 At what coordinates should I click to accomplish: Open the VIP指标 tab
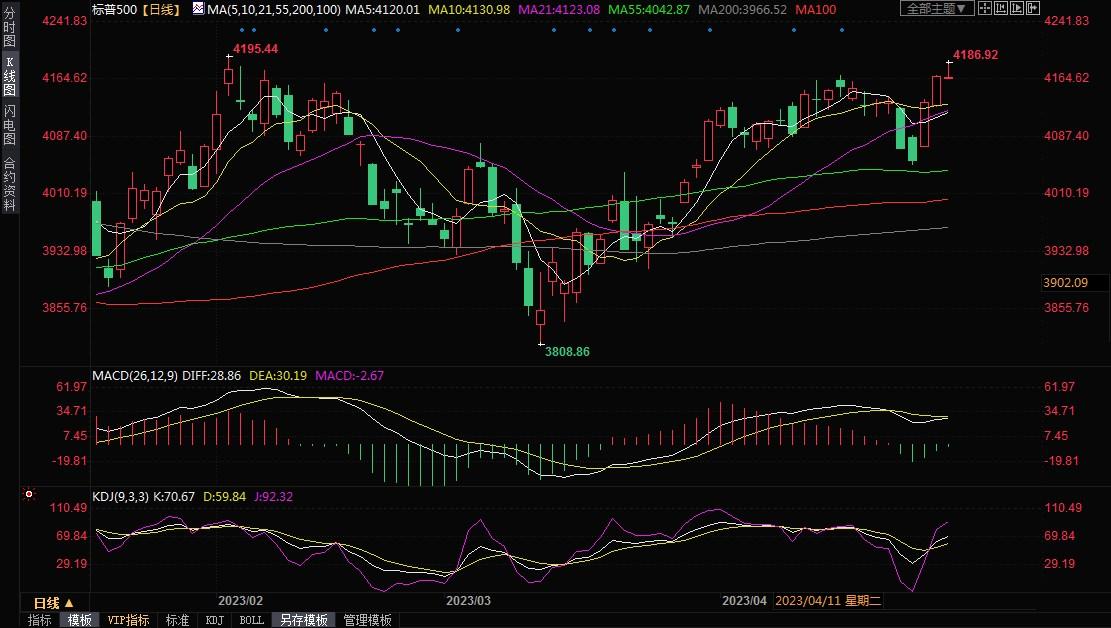coord(128,620)
